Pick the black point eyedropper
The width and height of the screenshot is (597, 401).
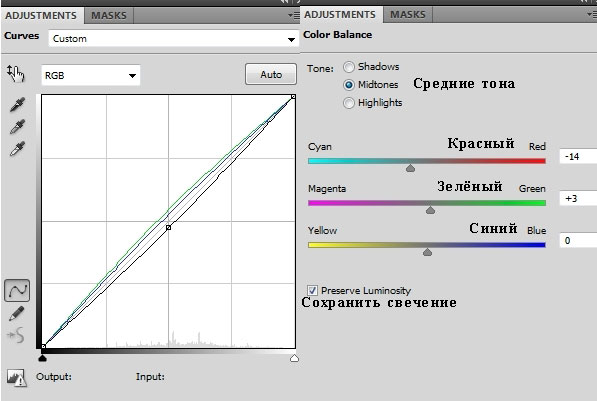coord(17,104)
